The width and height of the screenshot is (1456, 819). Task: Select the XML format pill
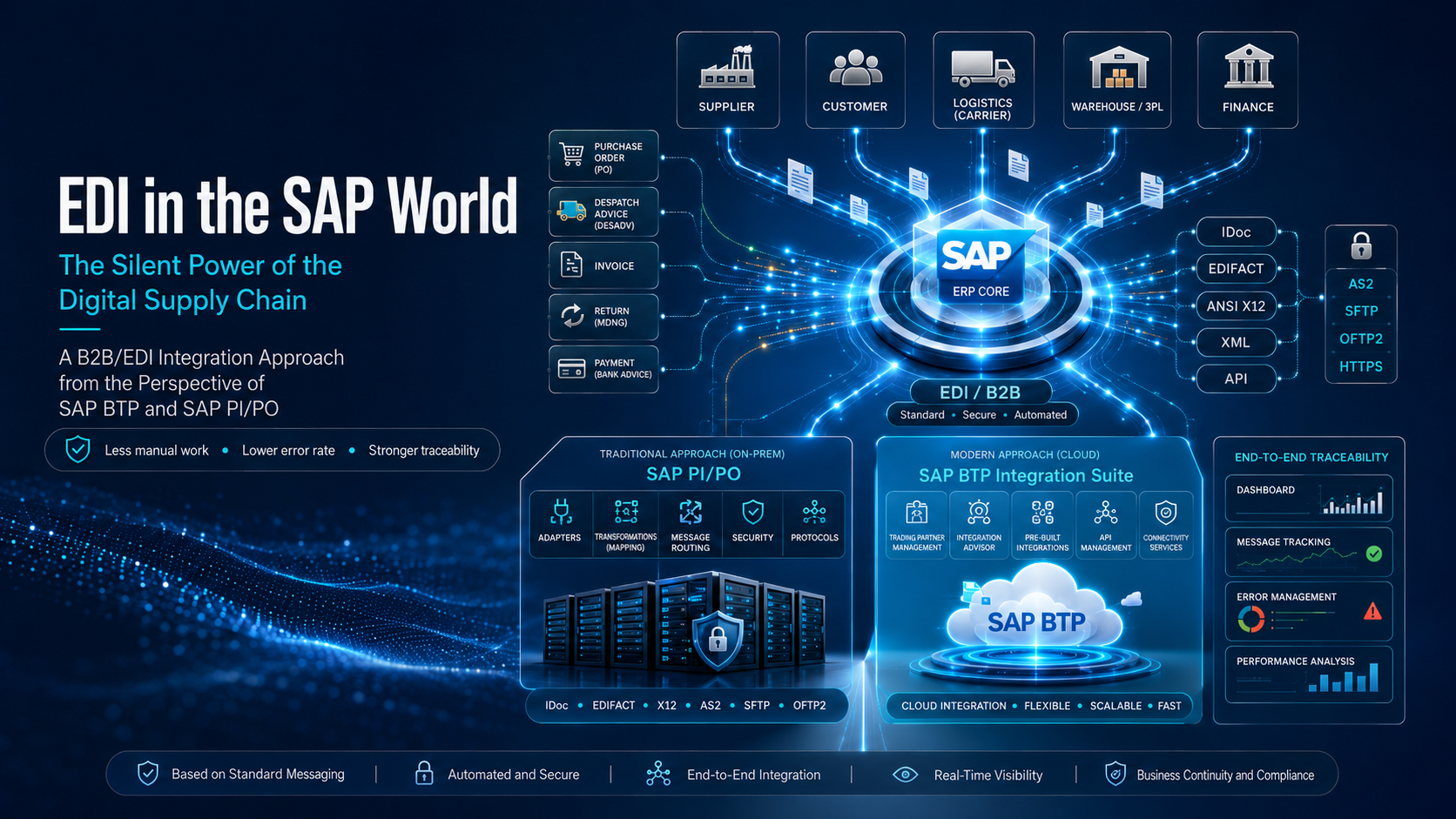pyautogui.click(x=1236, y=343)
